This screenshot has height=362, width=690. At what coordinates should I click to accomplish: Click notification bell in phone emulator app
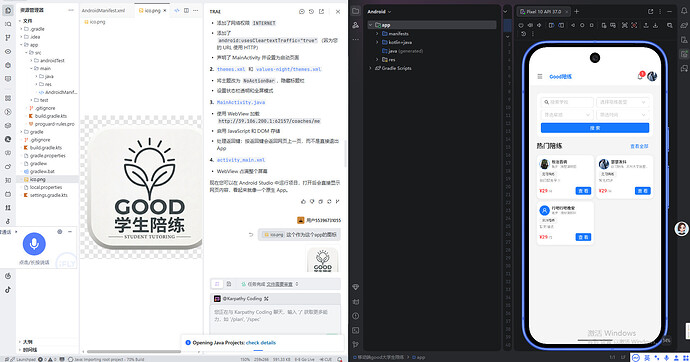point(640,76)
